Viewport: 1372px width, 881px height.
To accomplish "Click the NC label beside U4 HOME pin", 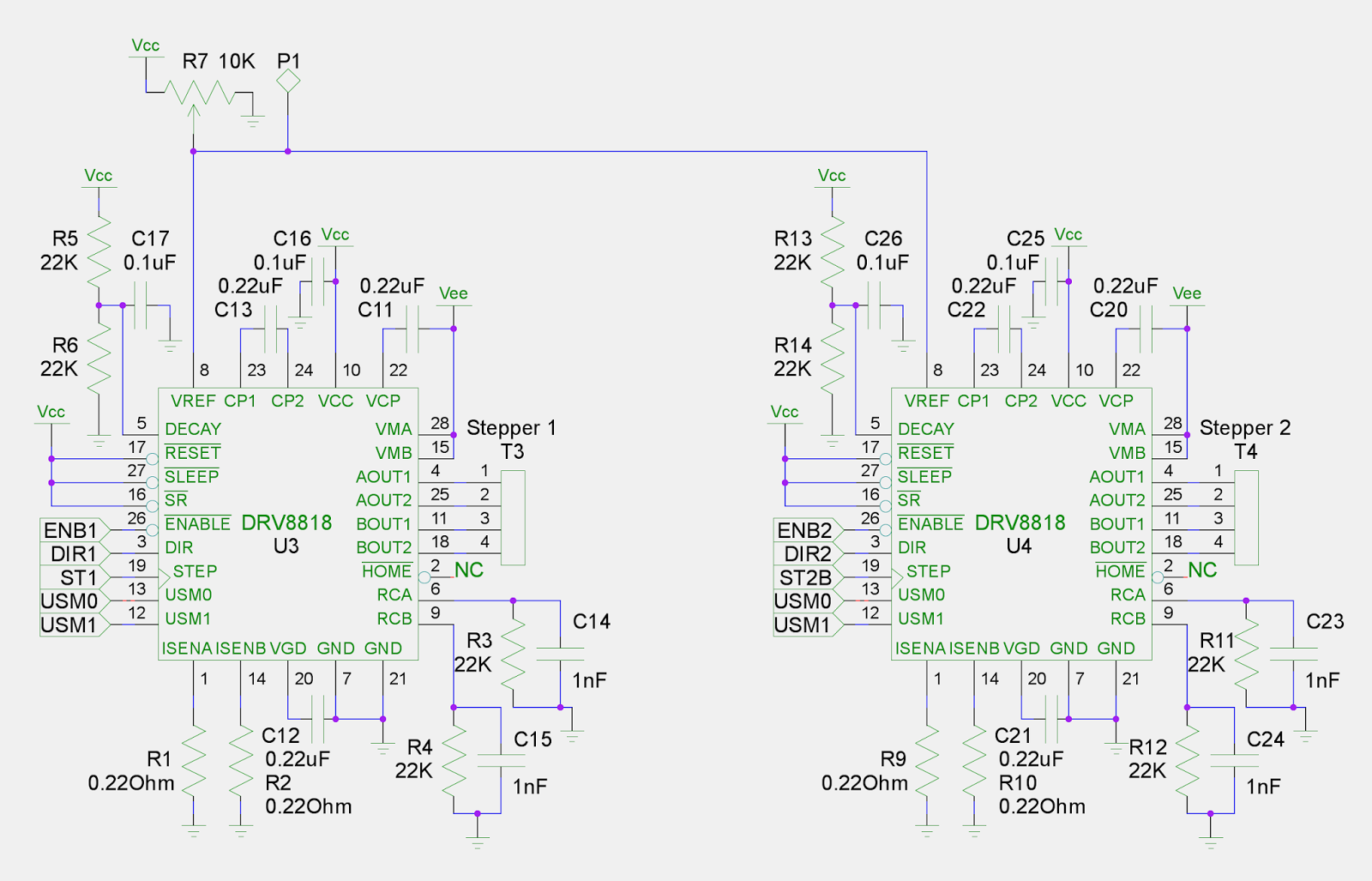I will coord(1202,570).
